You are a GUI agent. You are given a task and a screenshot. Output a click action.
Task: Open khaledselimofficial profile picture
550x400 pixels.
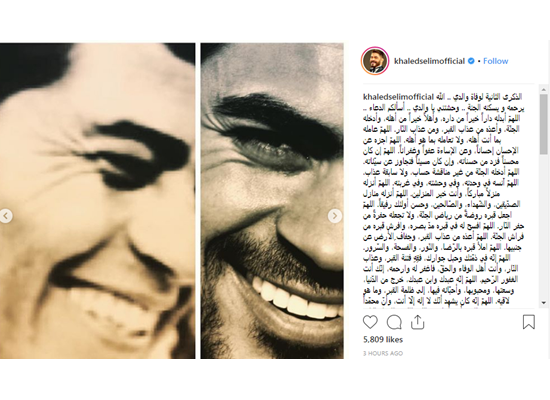click(375, 61)
